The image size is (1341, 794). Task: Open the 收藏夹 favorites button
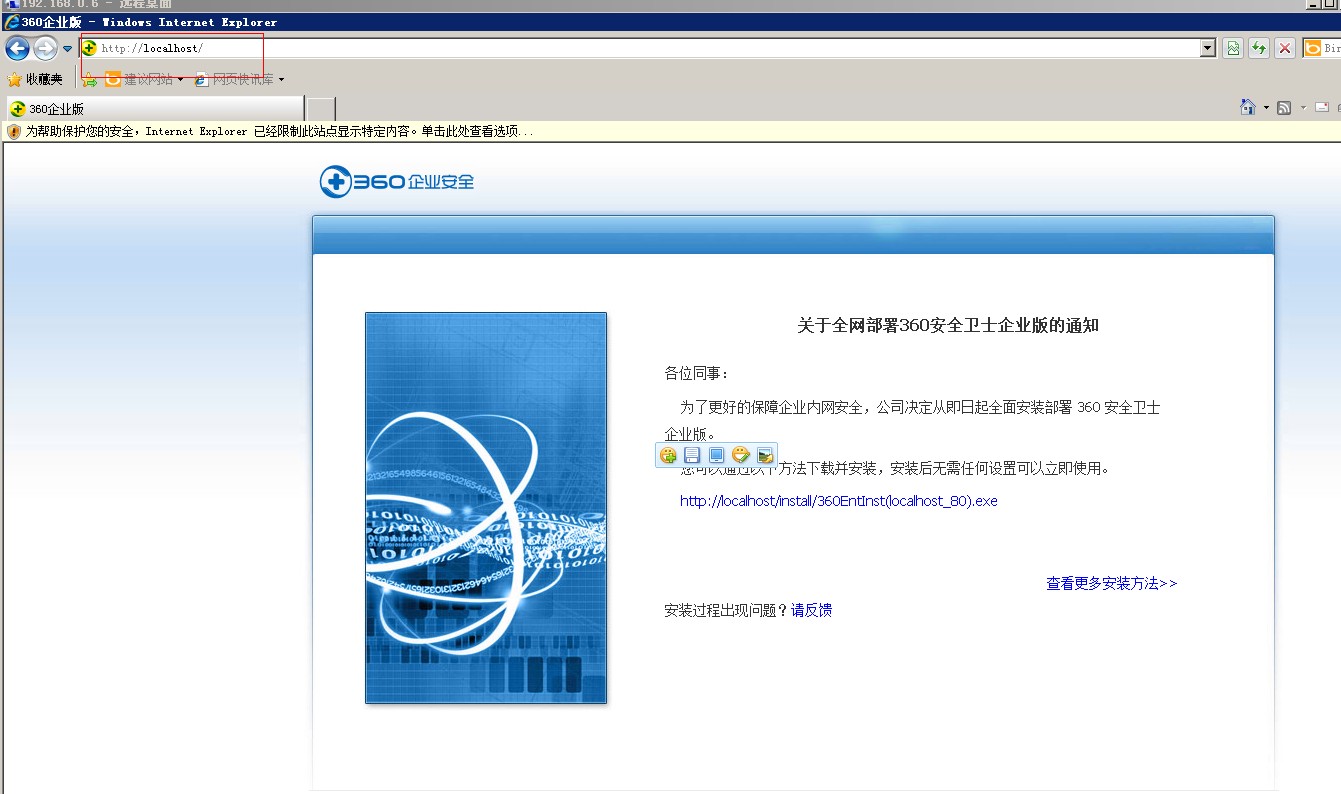pos(35,79)
